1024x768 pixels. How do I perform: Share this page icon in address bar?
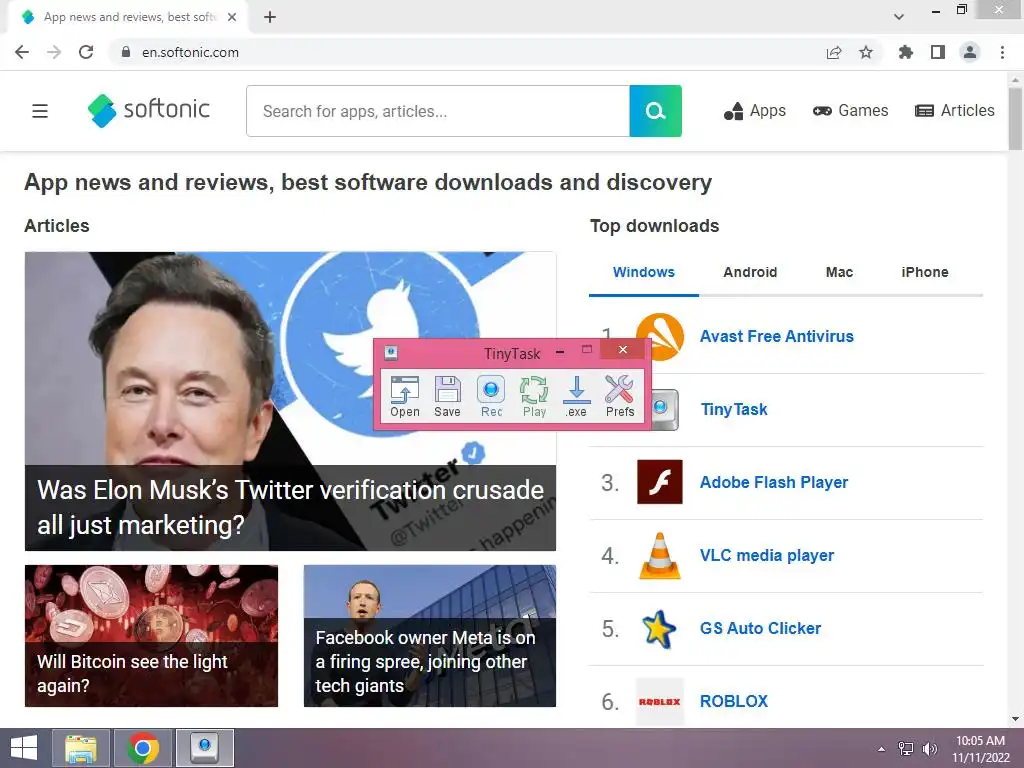(834, 52)
